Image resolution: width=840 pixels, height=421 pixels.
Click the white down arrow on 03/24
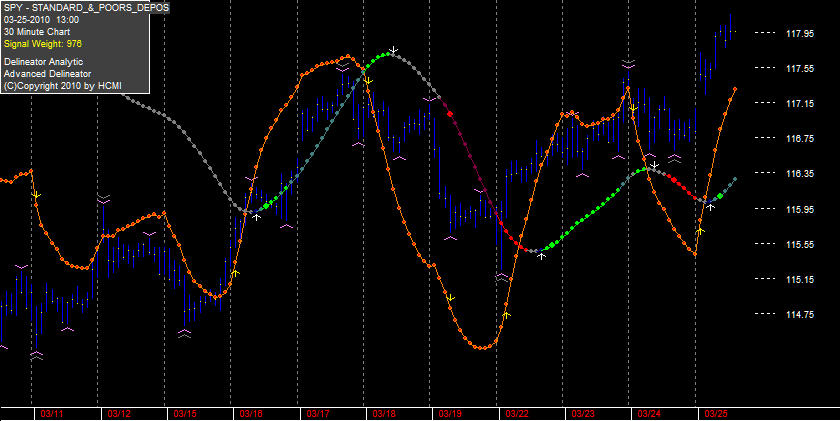pos(654,164)
